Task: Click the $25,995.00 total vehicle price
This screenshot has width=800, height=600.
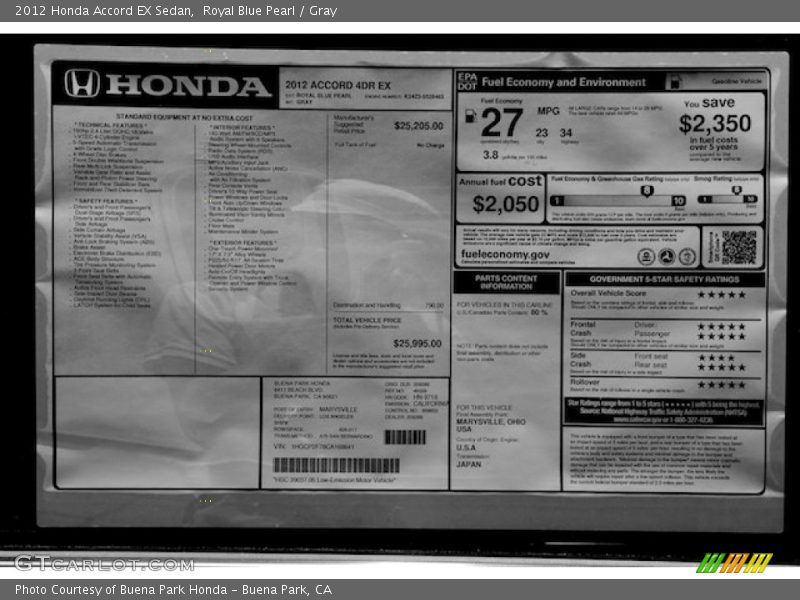Action: (x=417, y=343)
